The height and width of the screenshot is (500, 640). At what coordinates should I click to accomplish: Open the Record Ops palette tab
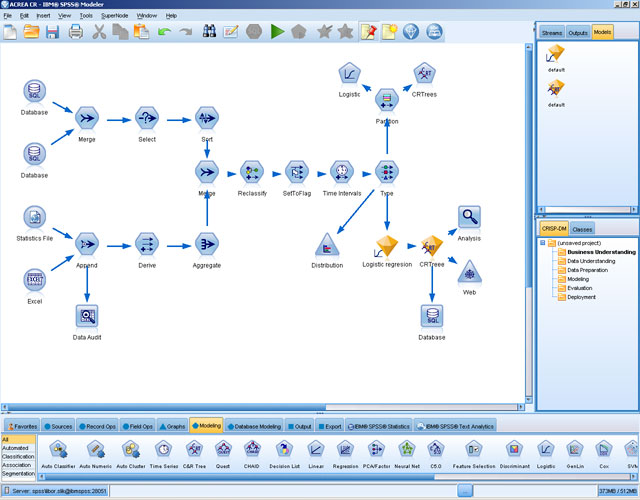coord(97,426)
